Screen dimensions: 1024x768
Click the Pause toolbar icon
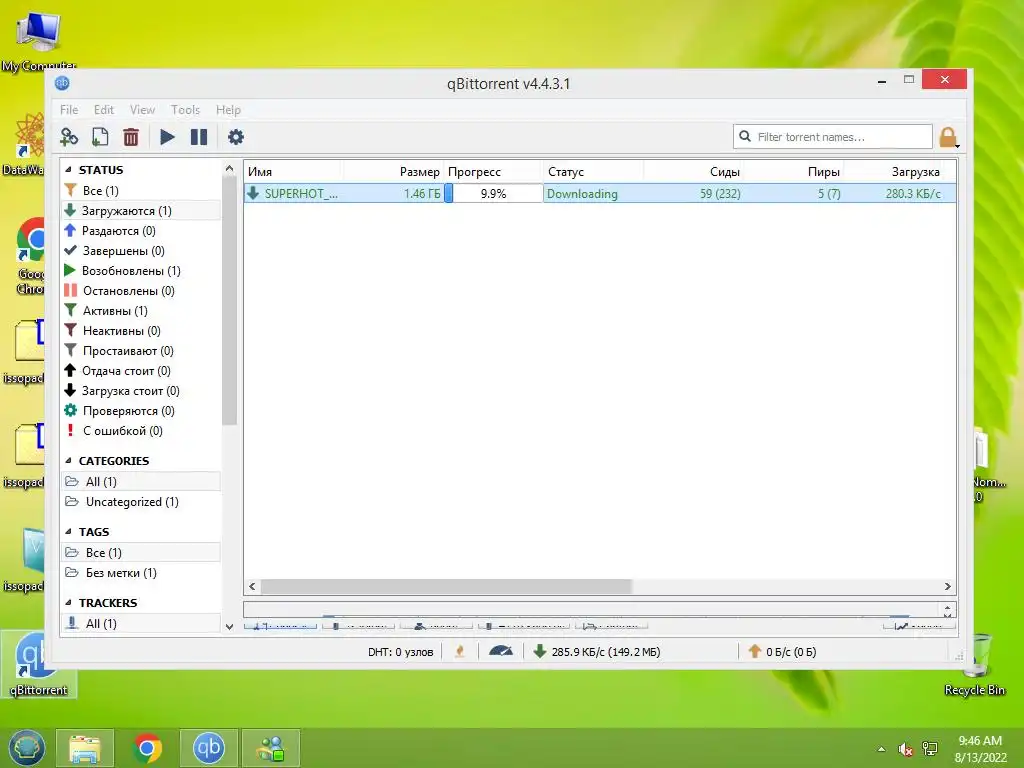click(x=199, y=137)
